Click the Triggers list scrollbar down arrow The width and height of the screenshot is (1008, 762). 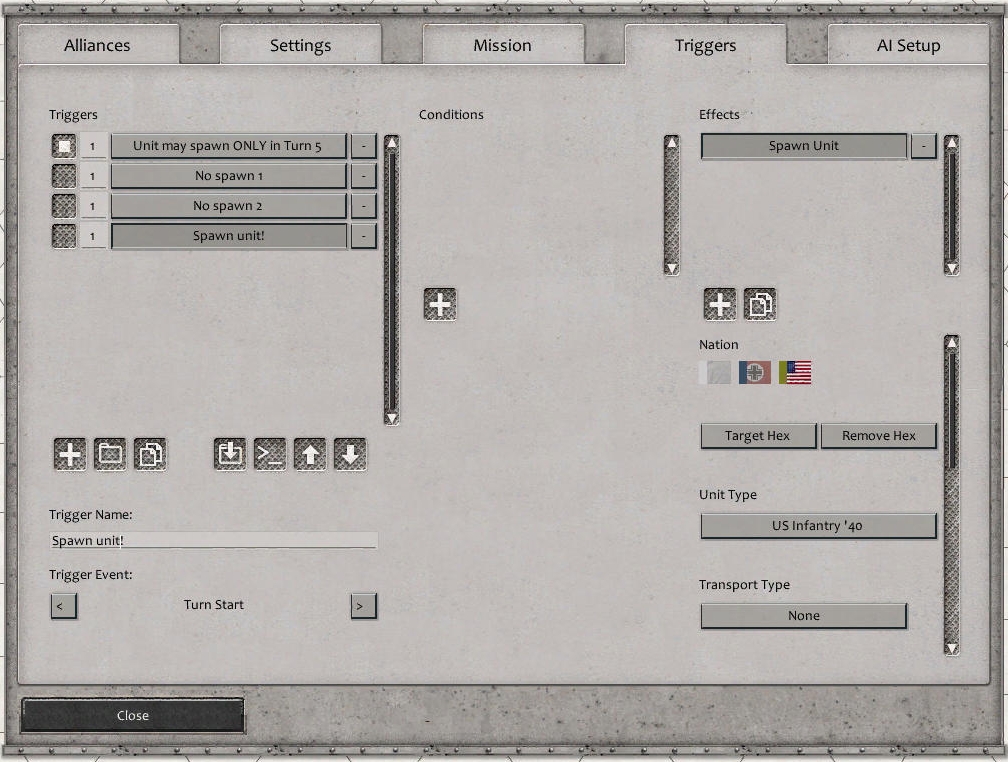tap(392, 419)
